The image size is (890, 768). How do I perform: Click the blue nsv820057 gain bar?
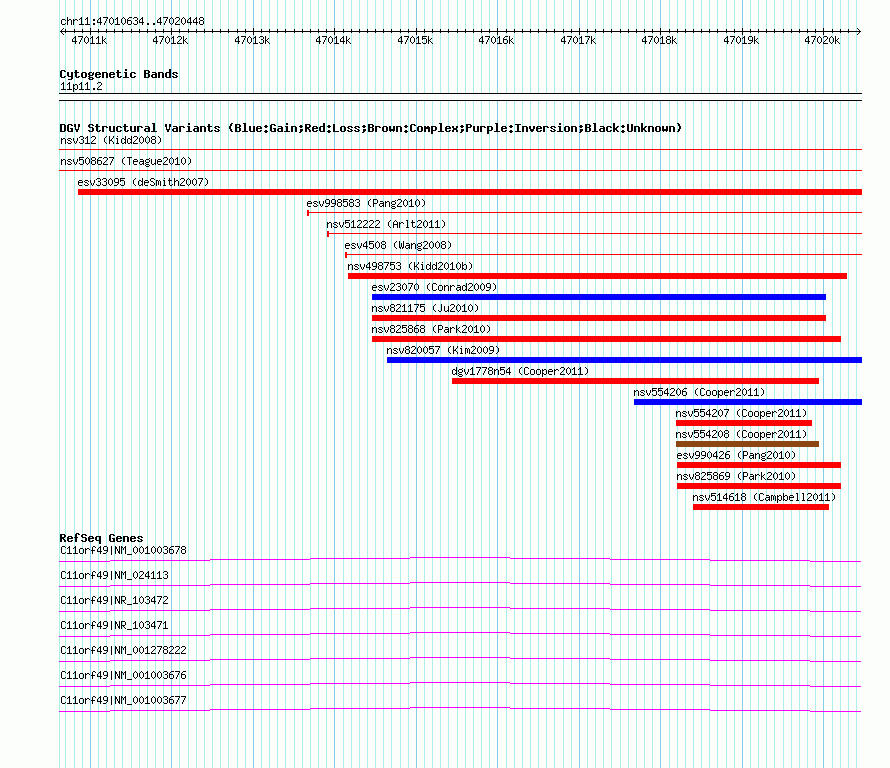point(624,360)
